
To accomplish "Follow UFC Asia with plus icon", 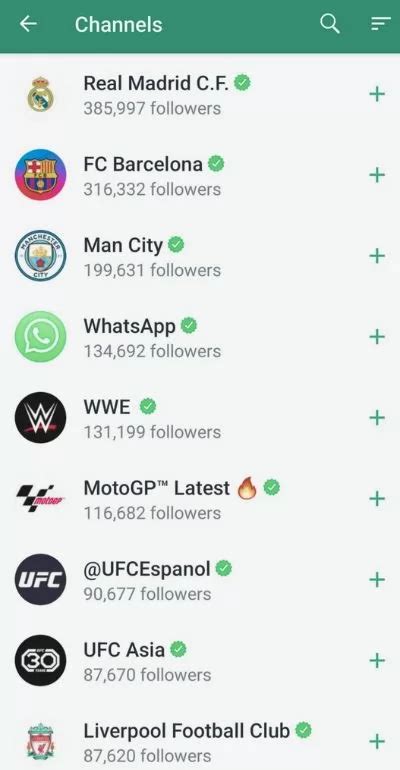I will [x=377, y=660].
